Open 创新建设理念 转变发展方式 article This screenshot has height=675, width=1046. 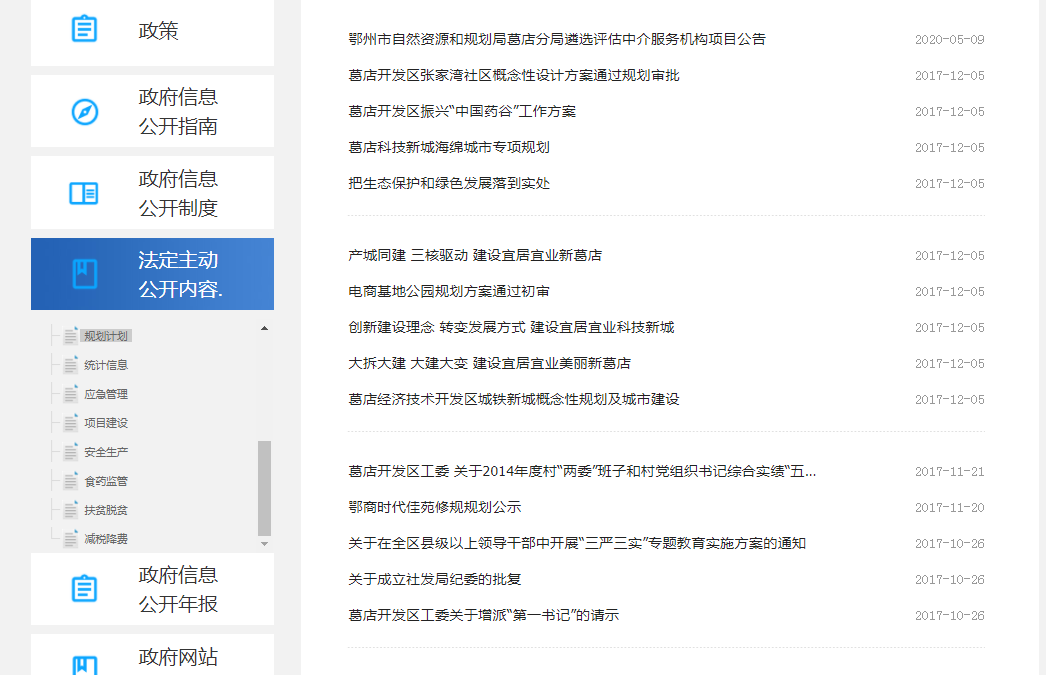coord(511,327)
